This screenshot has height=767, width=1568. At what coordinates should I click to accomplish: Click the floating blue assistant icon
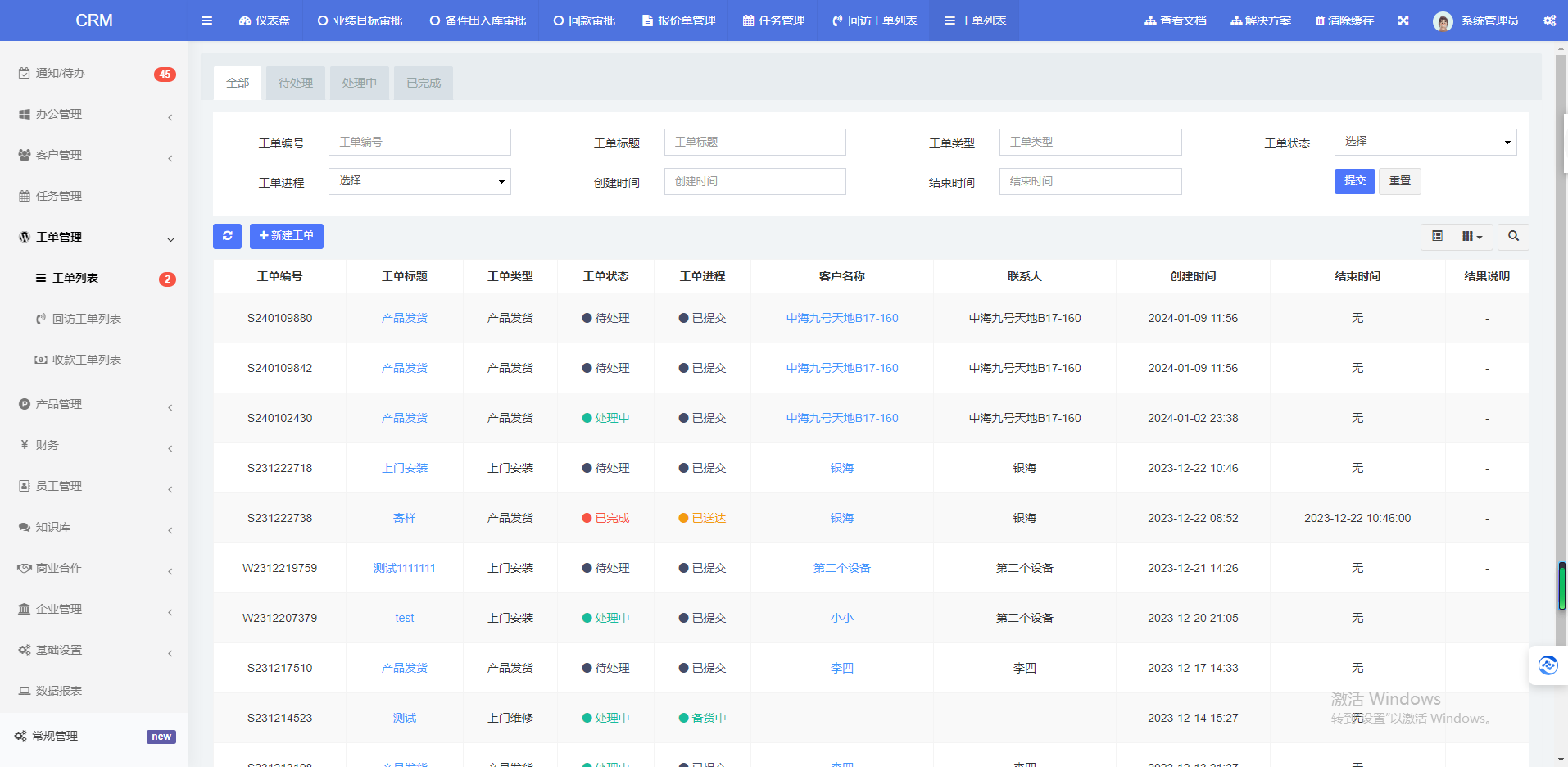point(1548,665)
